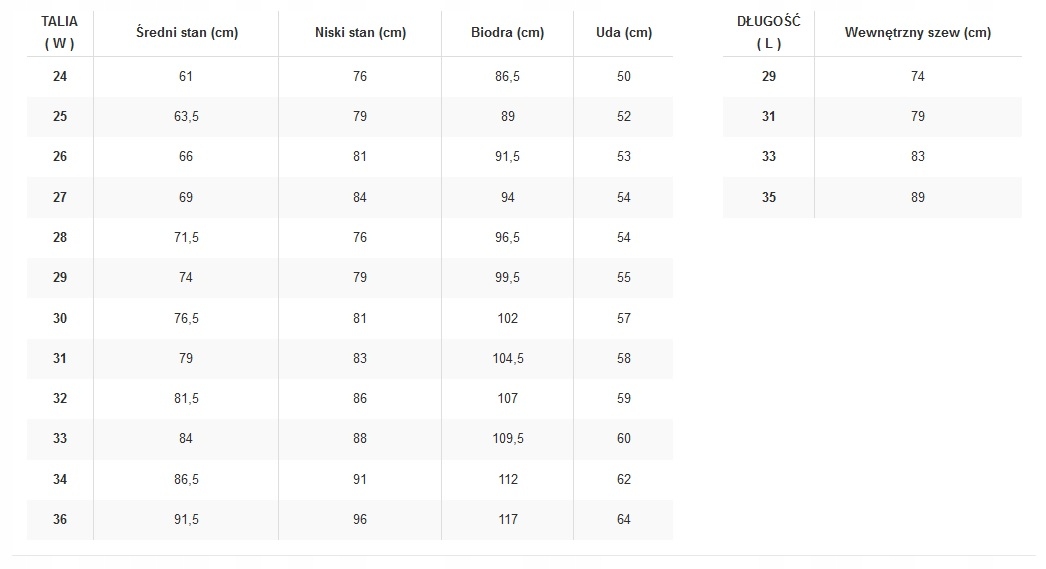Viewport: 1046px width, 569px height.
Task: Select length size 31 row label
Action: point(768,116)
